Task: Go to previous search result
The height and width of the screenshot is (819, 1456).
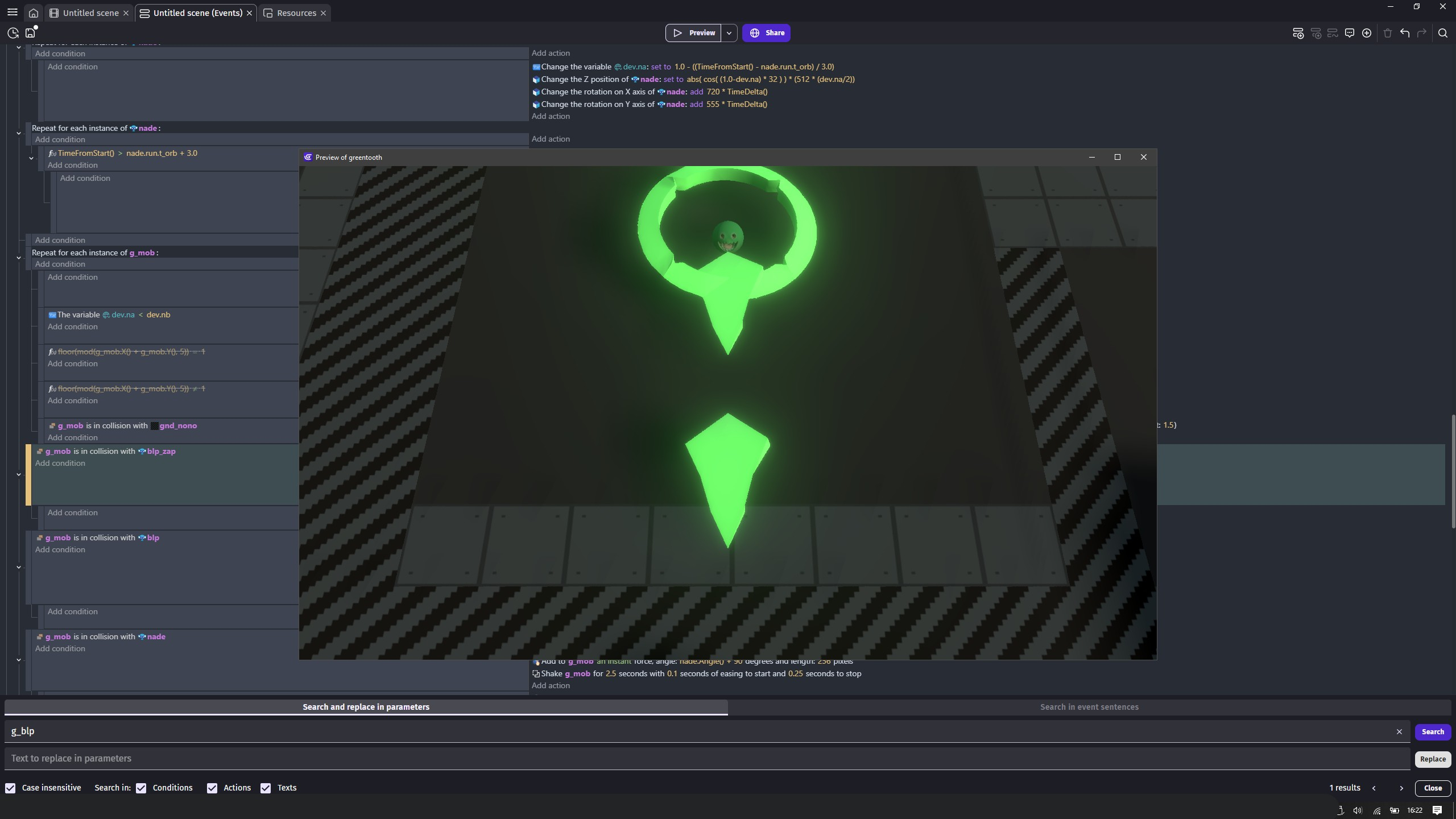Action: coord(1374,788)
